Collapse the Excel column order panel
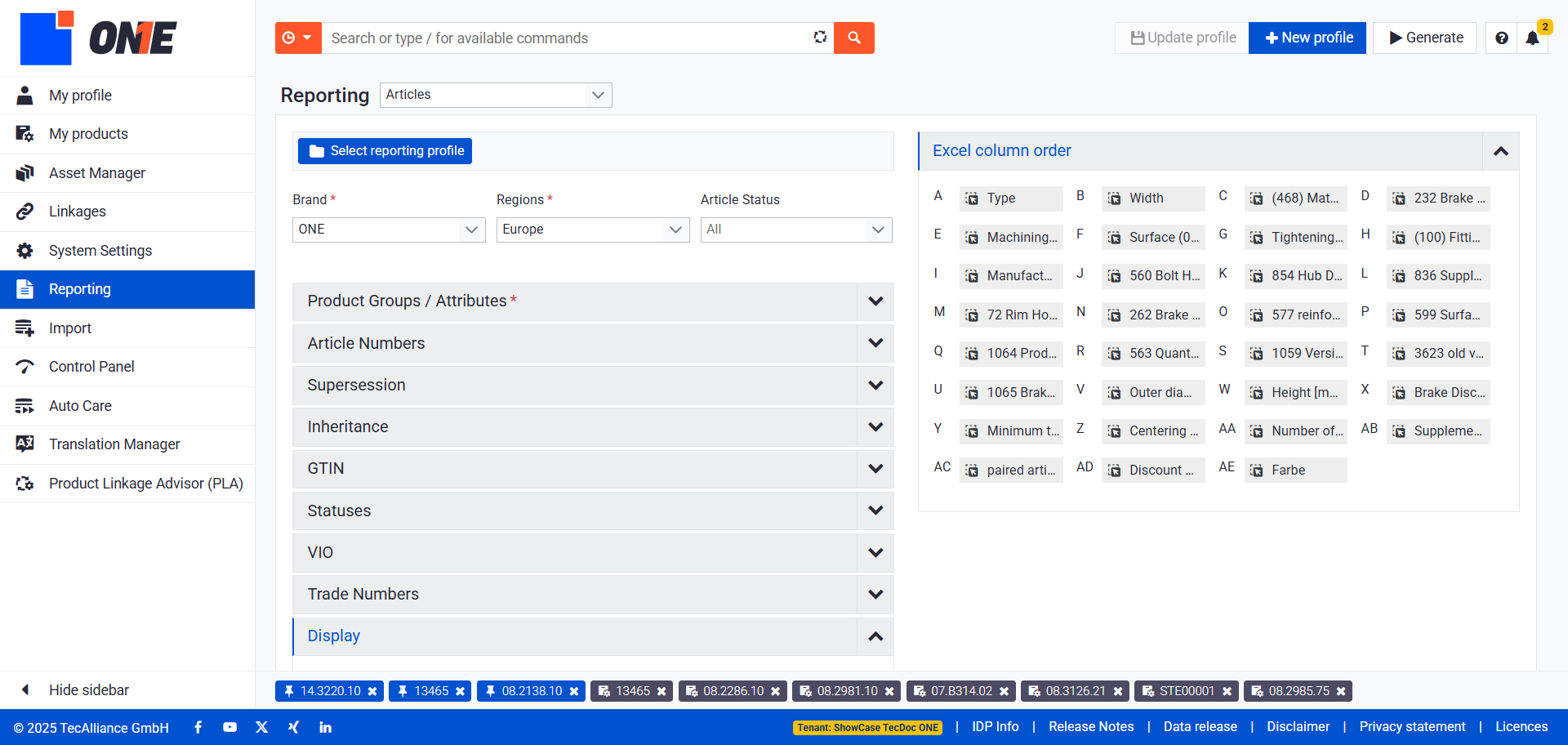This screenshot has width=1568, height=745. coord(1501,151)
